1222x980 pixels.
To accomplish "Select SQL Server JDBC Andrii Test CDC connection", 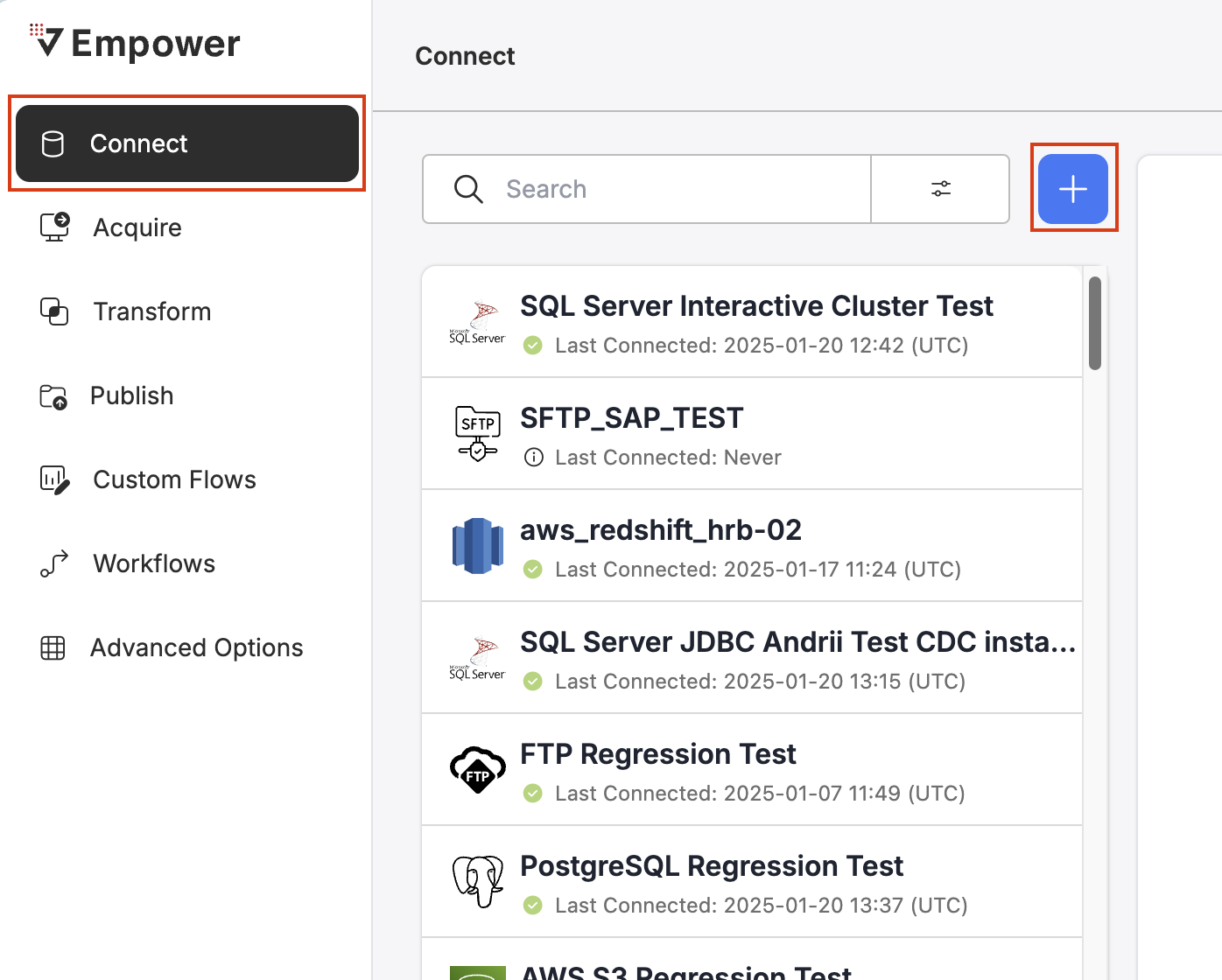I will (752, 658).
